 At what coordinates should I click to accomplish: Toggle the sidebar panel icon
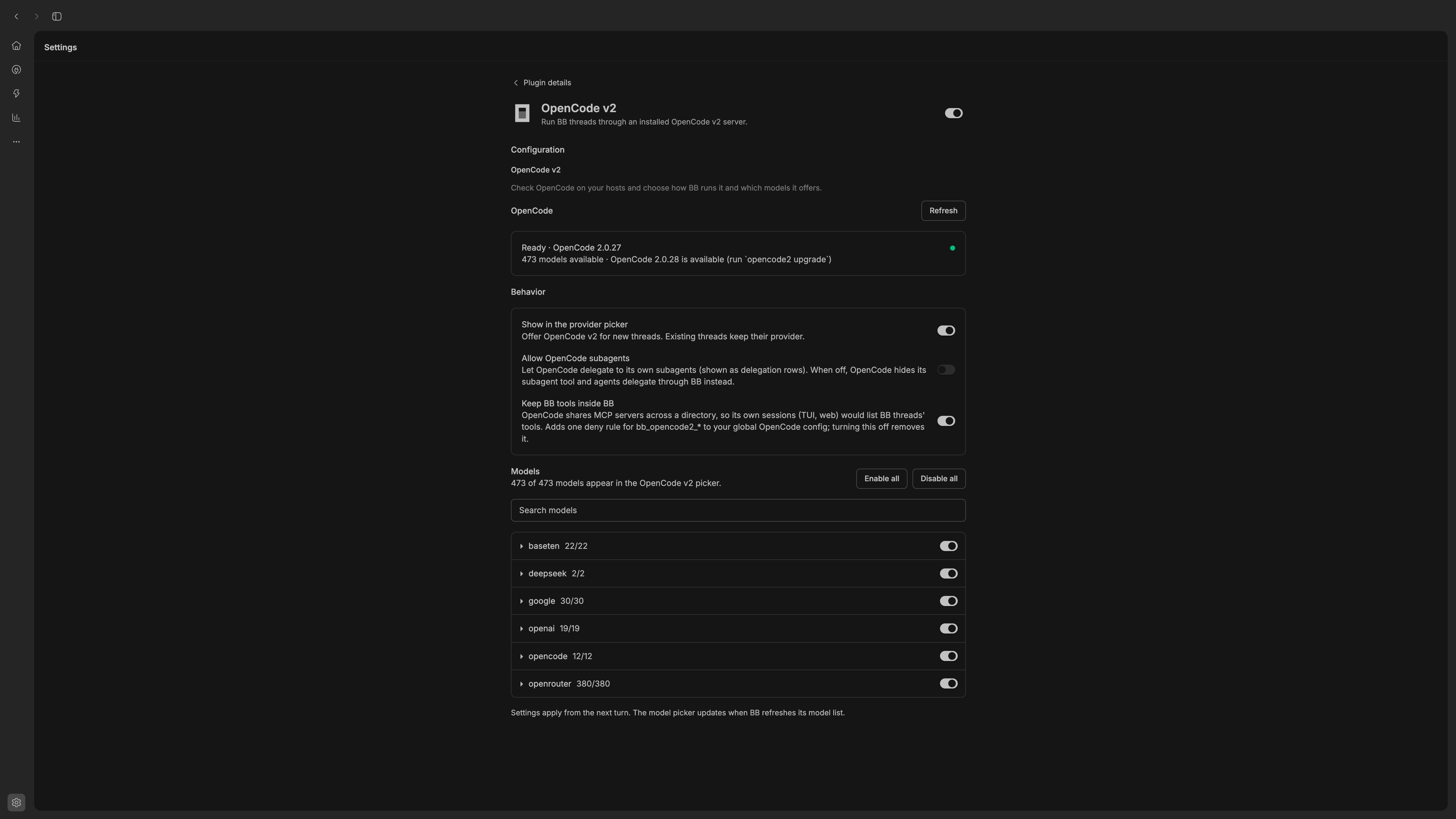click(57, 16)
